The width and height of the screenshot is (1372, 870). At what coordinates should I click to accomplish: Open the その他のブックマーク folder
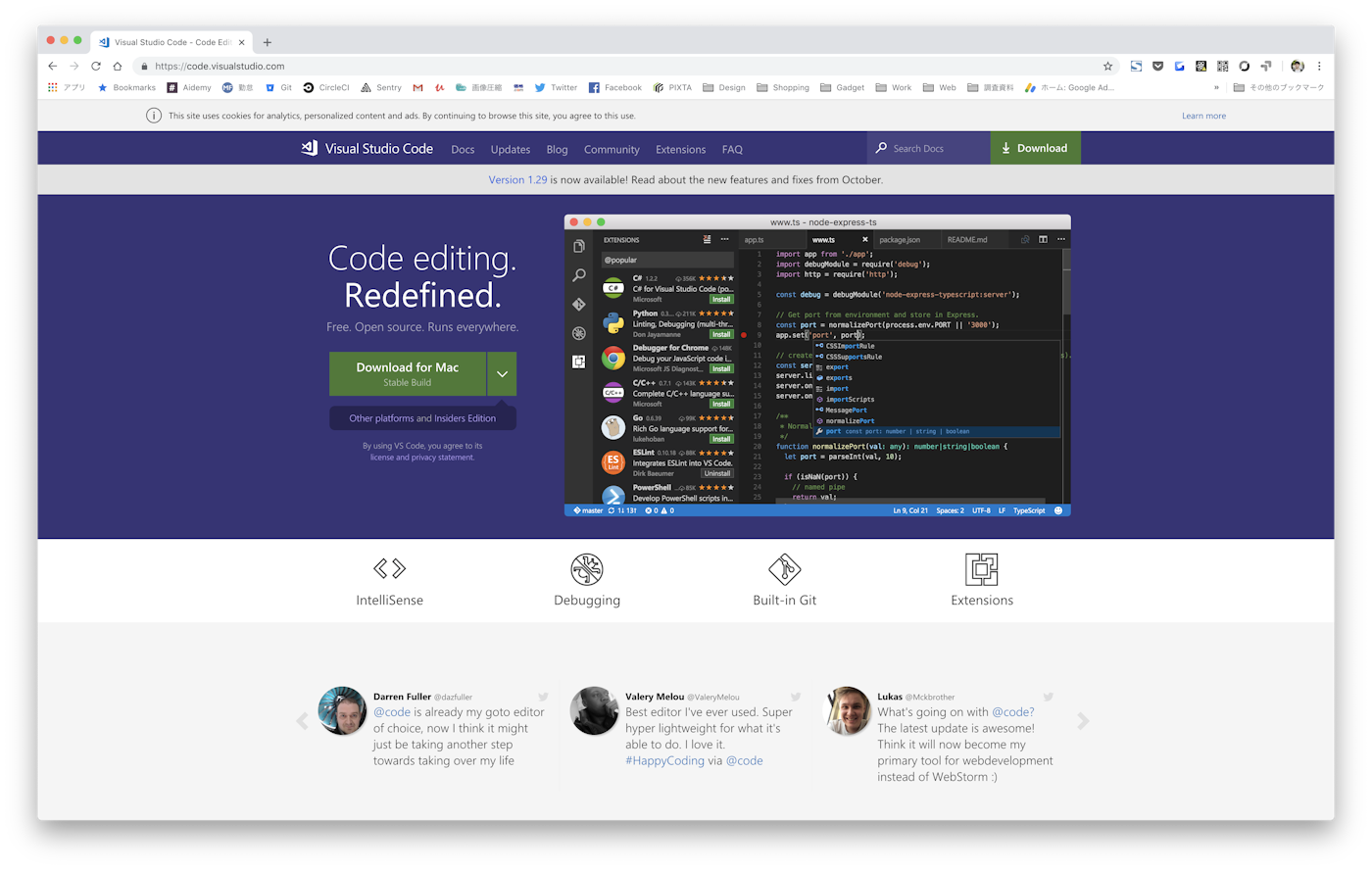[x=1279, y=87]
